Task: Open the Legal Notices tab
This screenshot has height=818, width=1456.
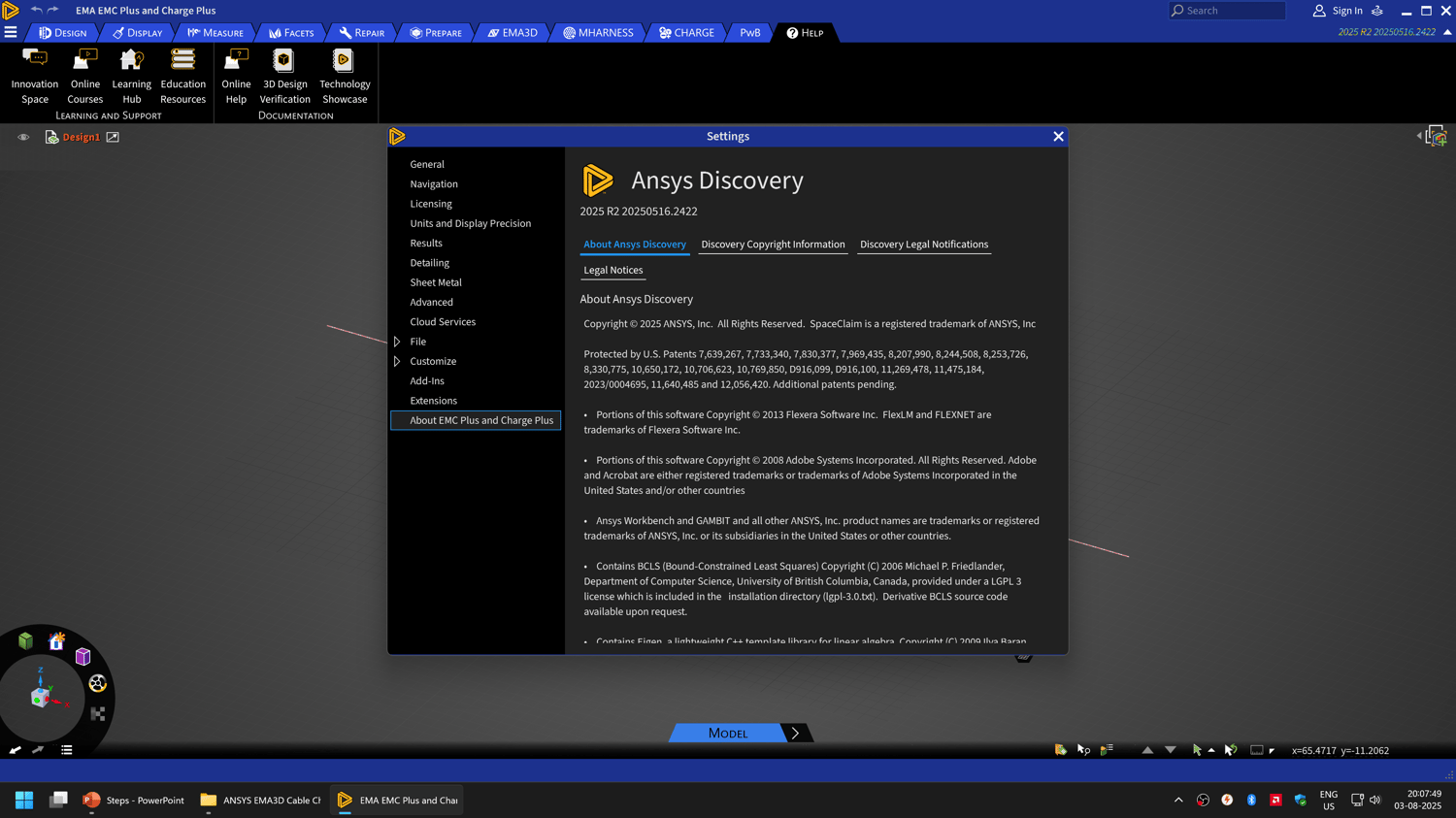Action: pyautogui.click(x=613, y=271)
